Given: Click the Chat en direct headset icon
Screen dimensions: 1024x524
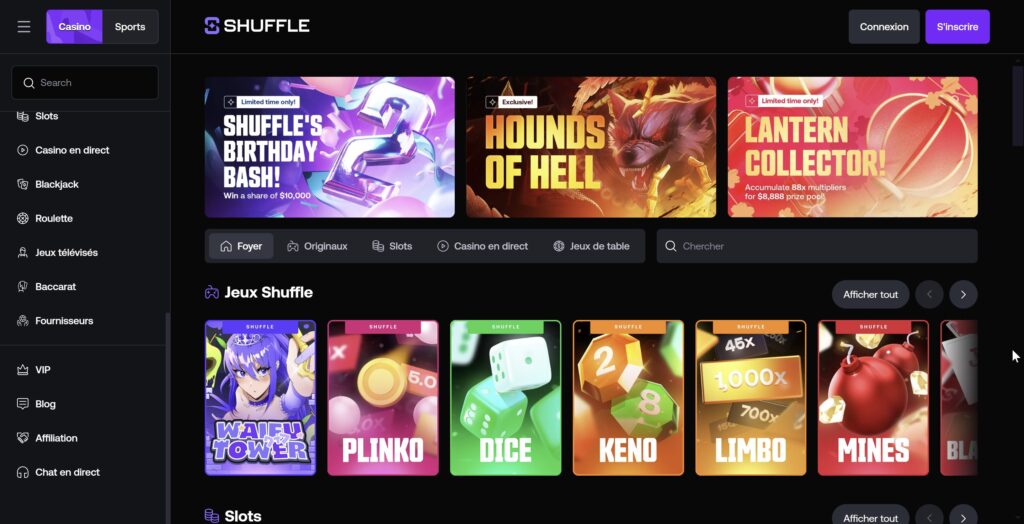Looking at the screenshot, I should (23, 472).
